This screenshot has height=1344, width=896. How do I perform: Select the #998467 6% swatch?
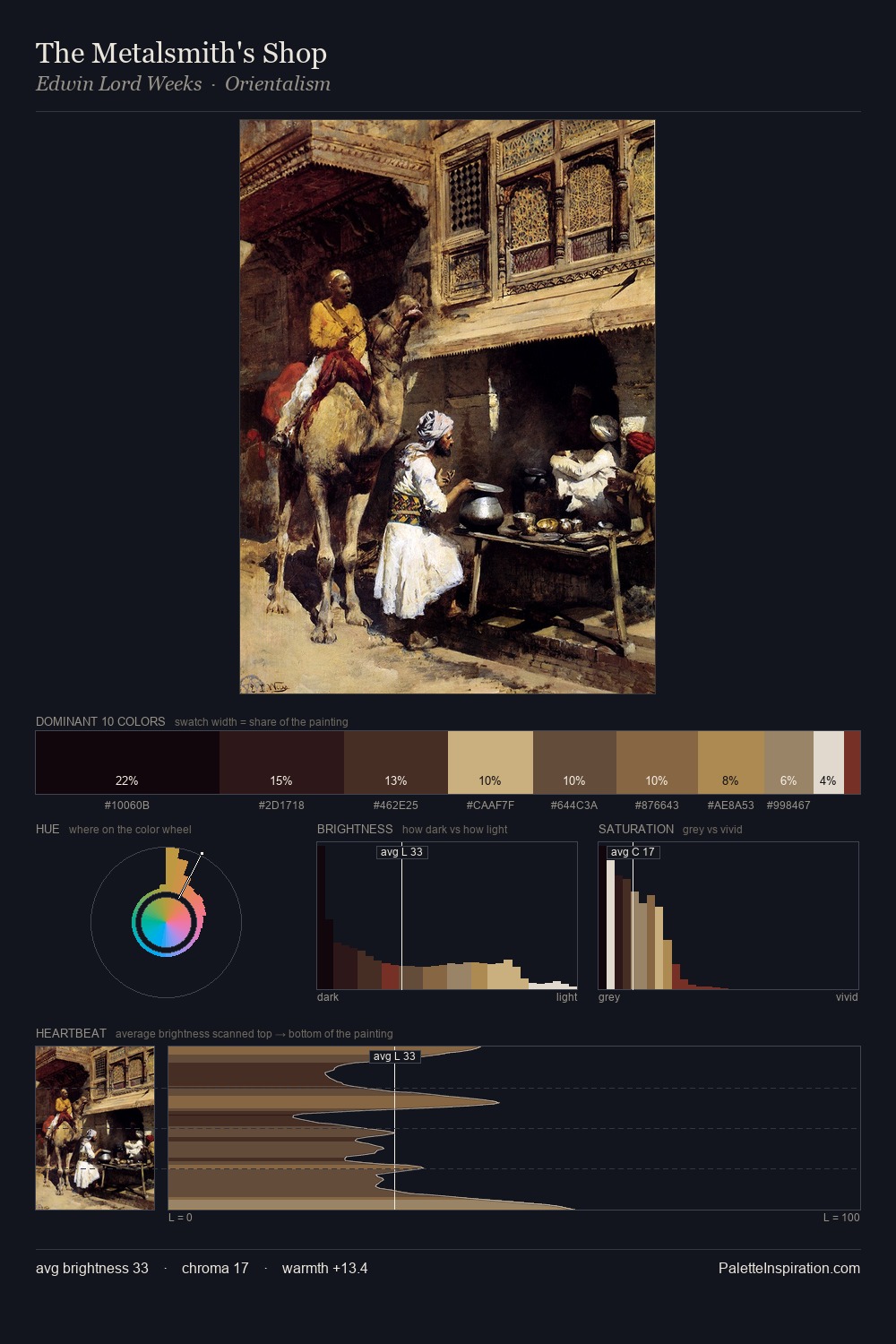(x=788, y=762)
